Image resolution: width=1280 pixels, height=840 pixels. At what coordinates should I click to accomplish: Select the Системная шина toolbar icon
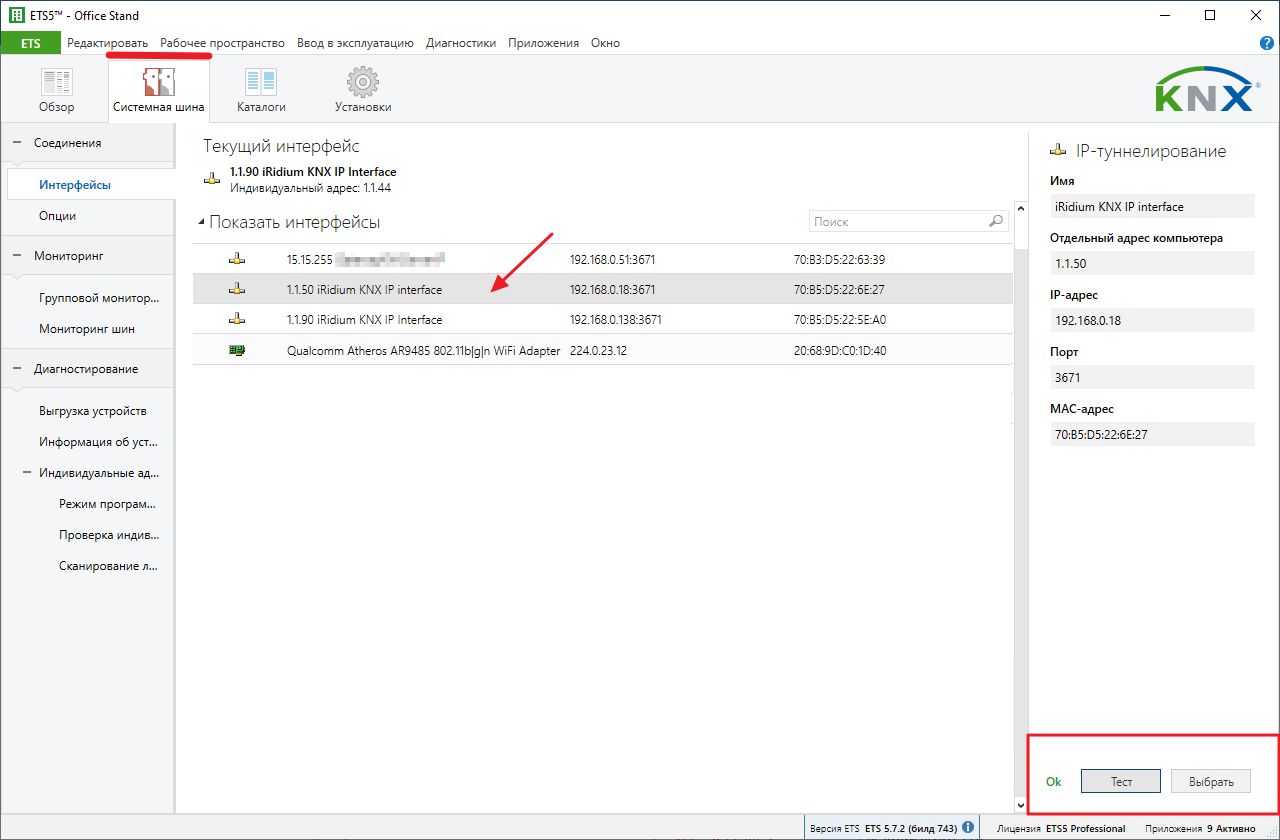(158, 84)
